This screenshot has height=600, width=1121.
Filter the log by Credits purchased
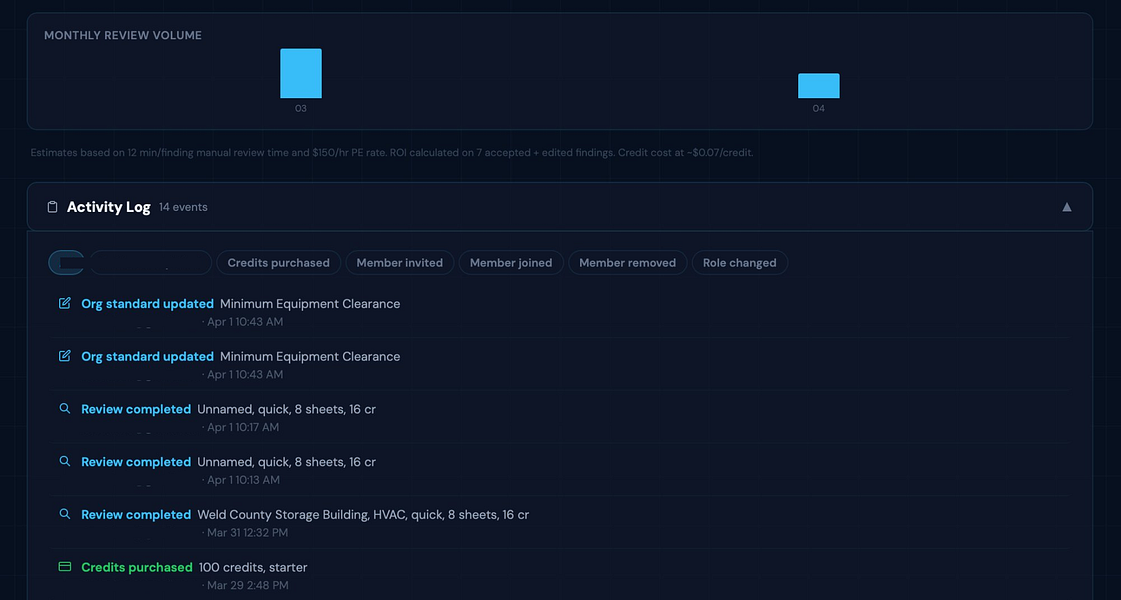(279, 262)
